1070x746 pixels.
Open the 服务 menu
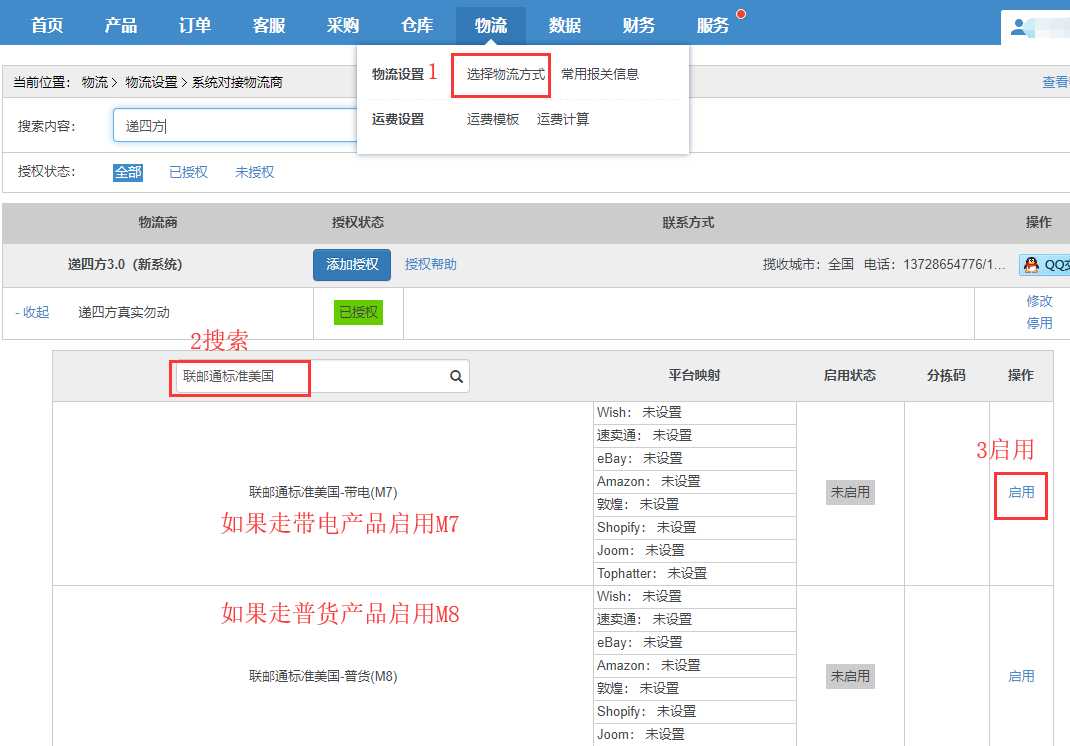(712, 25)
